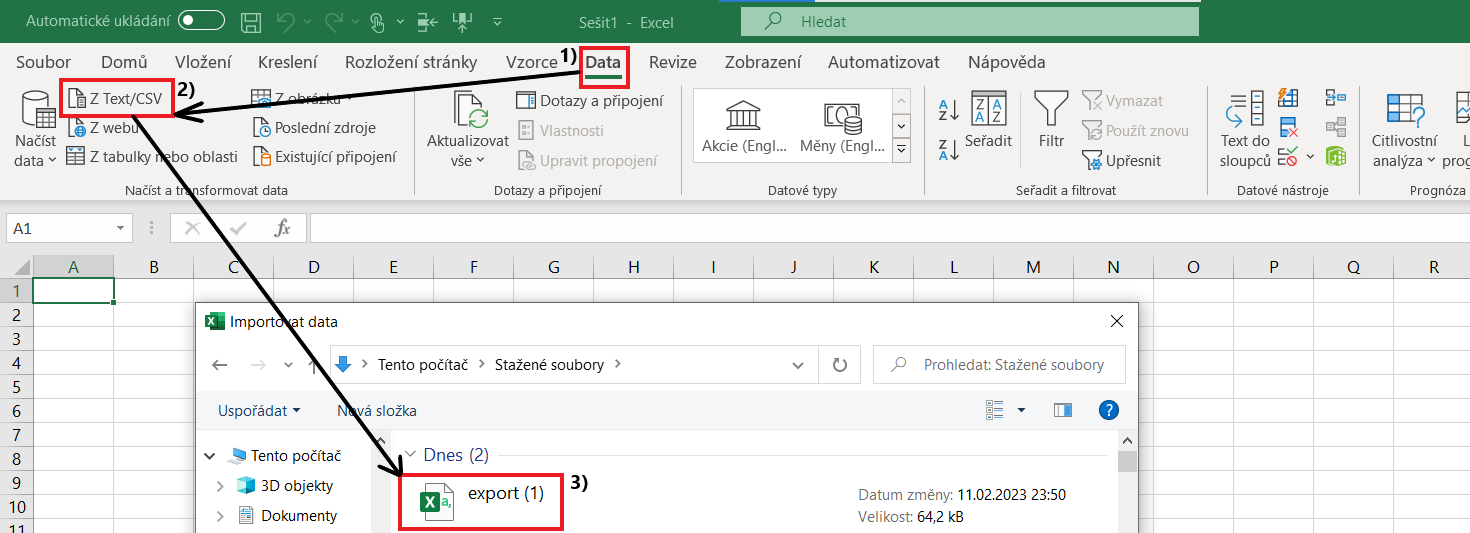
Task: Click Stažené soubory in the address breadcrumb
Action: coord(549,365)
